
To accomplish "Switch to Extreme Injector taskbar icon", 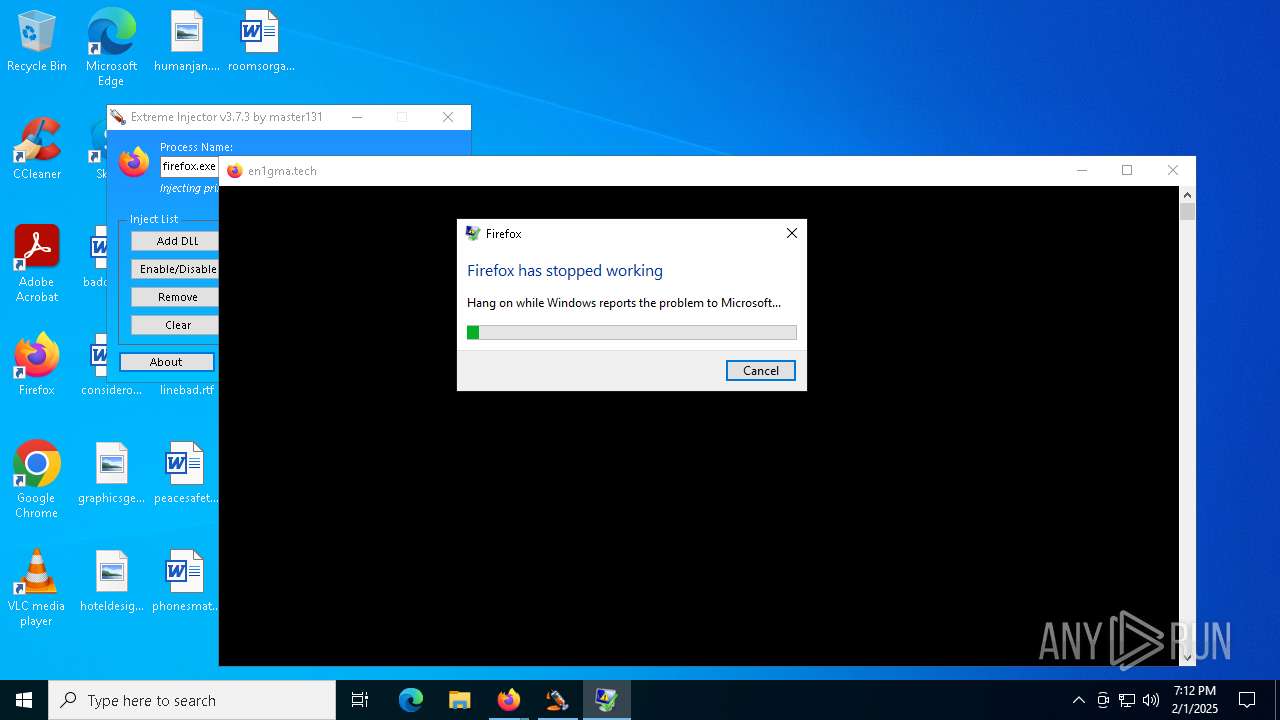I will [557, 700].
